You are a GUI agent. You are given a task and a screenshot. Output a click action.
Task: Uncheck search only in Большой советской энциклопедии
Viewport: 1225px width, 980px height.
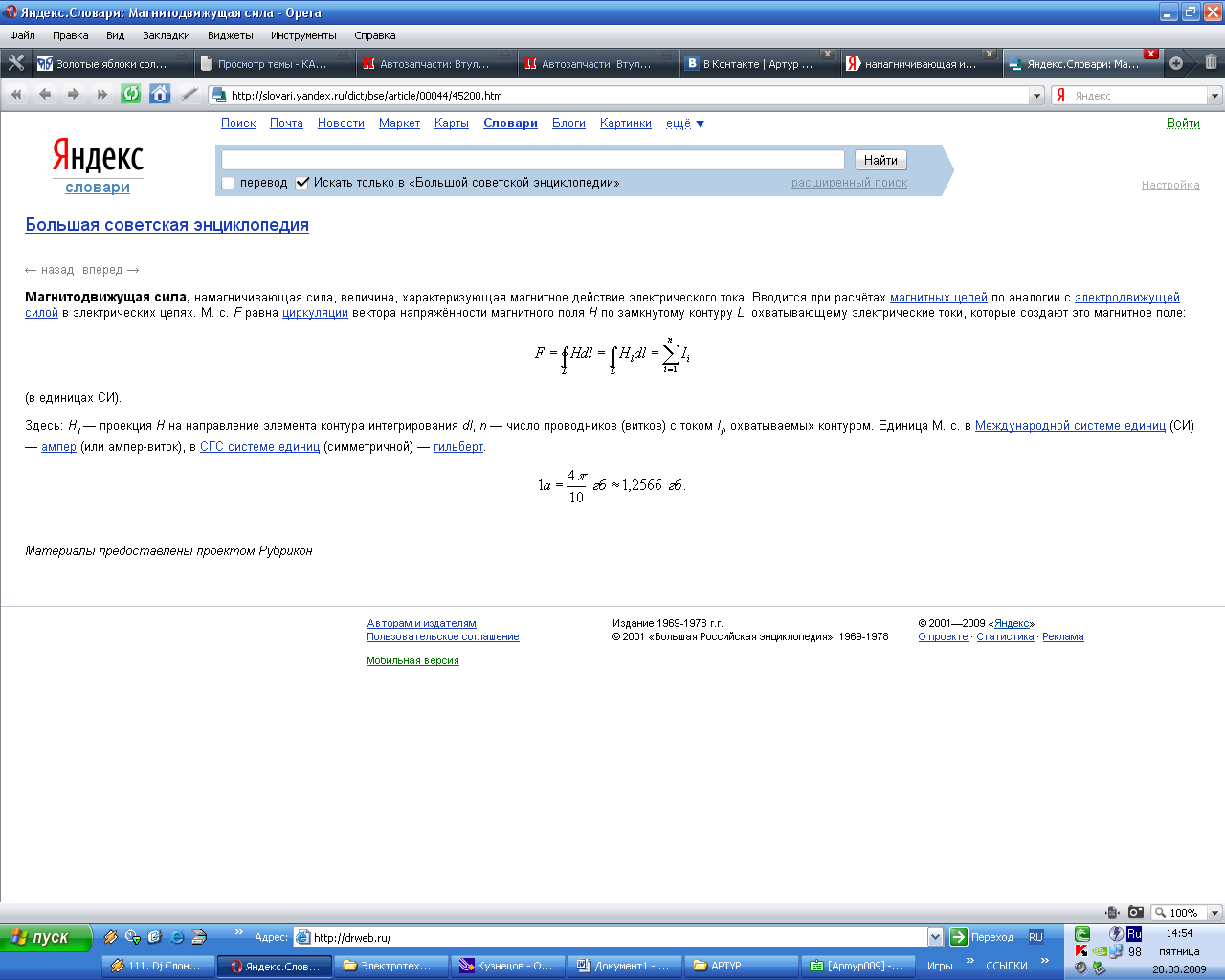302,183
